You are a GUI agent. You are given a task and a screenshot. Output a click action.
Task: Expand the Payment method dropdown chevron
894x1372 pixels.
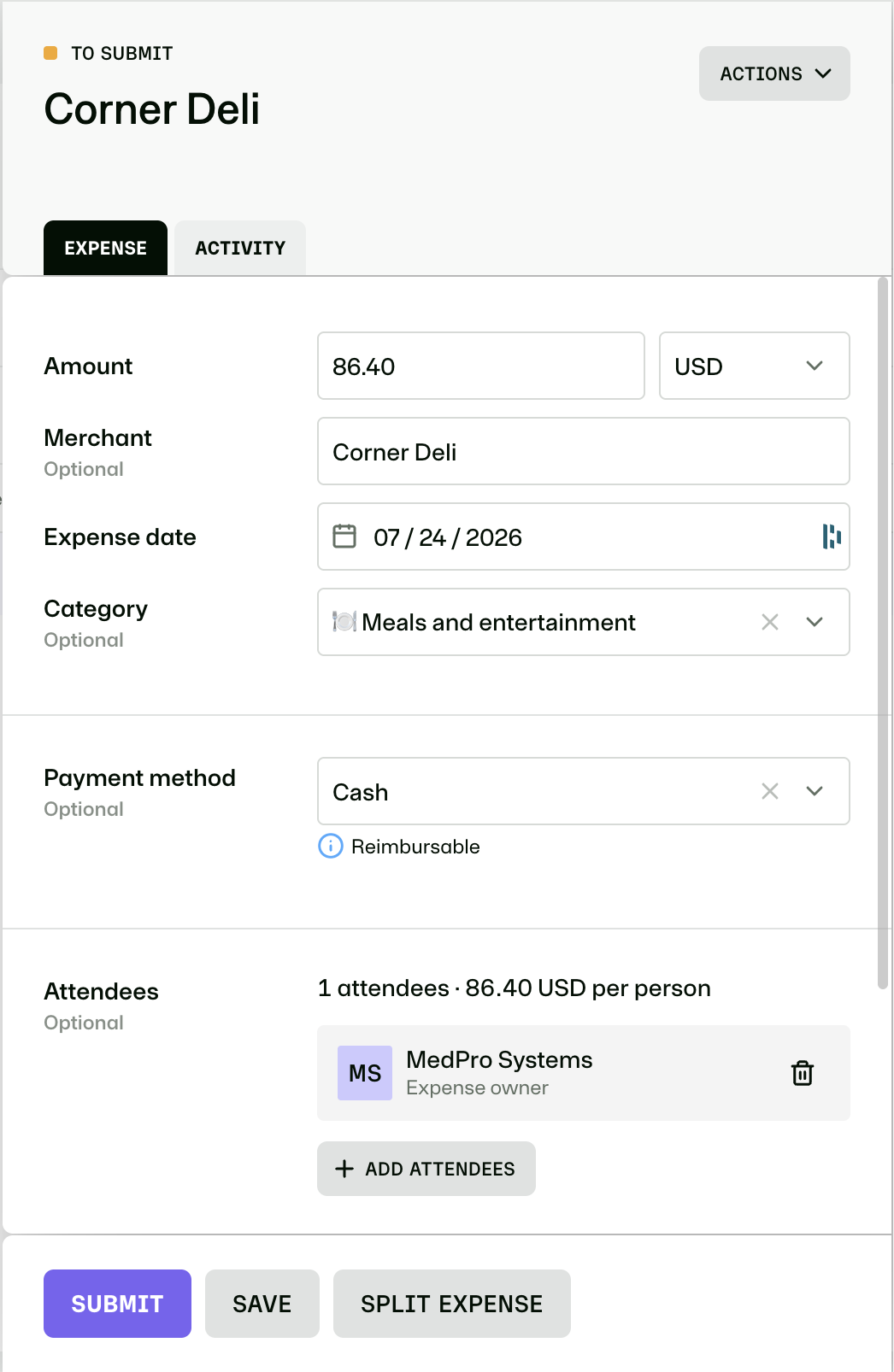point(815,791)
